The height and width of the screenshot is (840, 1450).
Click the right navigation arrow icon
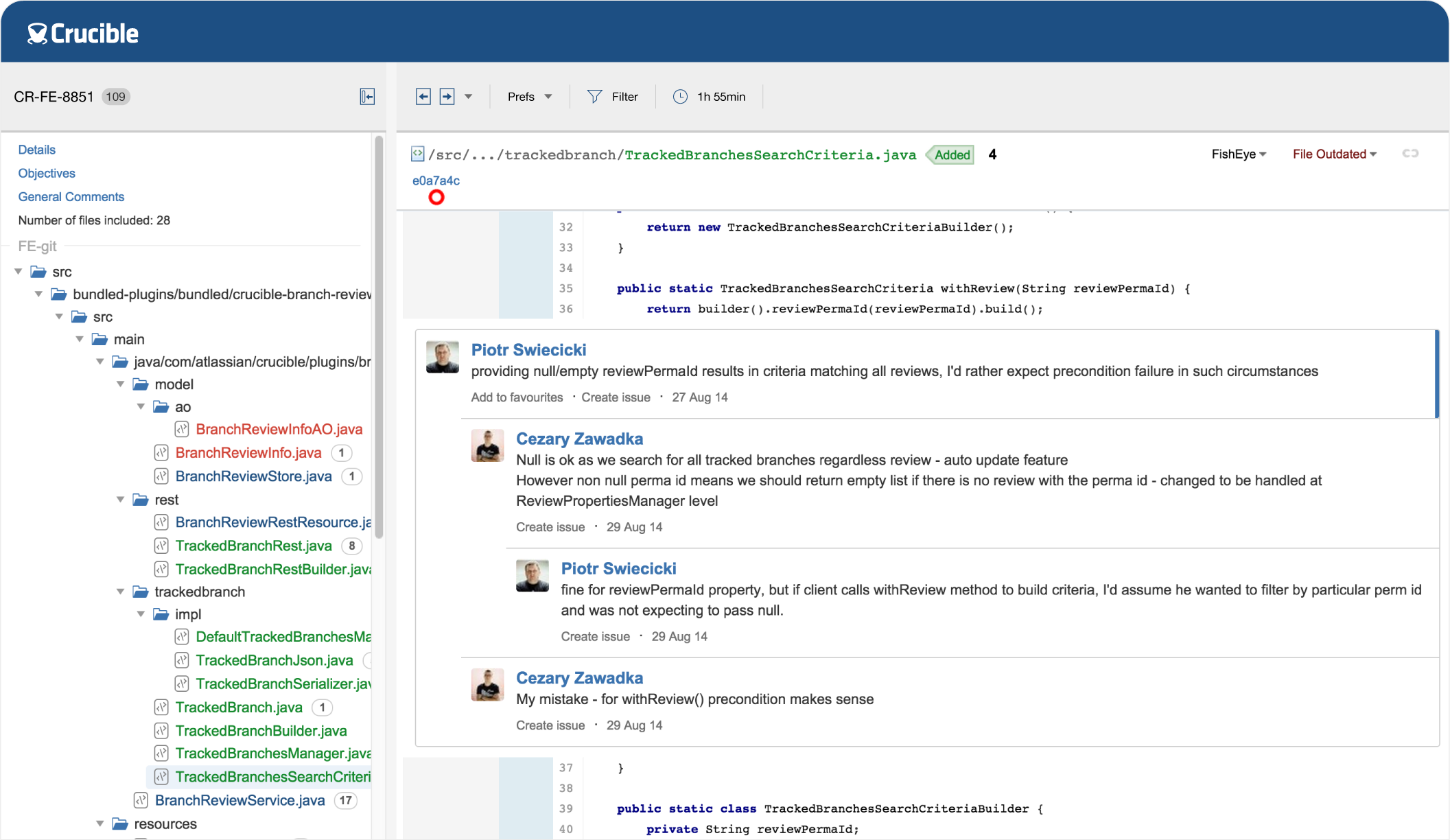[x=447, y=96]
